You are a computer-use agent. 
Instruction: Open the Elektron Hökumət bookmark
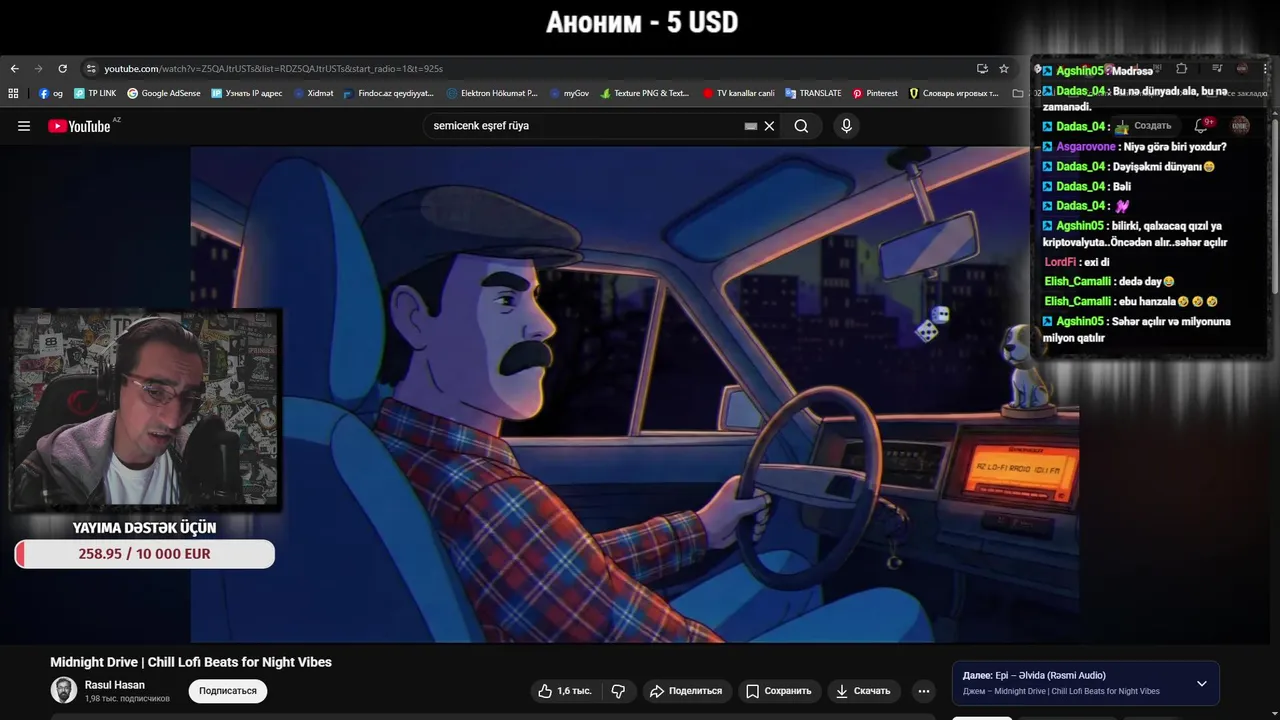(492, 93)
